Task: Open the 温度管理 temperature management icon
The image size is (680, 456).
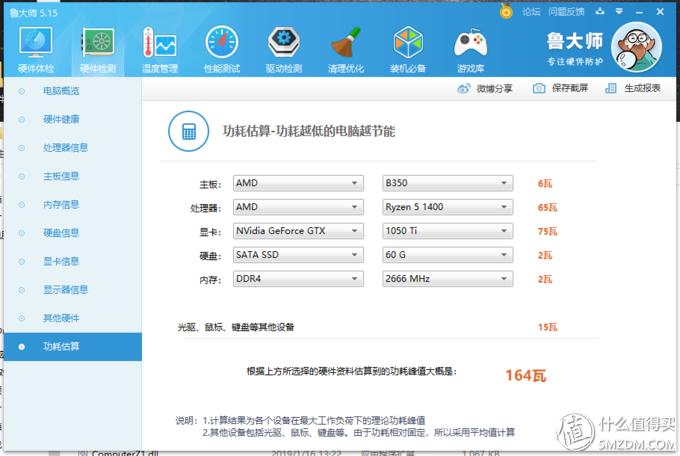Action: 160,43
